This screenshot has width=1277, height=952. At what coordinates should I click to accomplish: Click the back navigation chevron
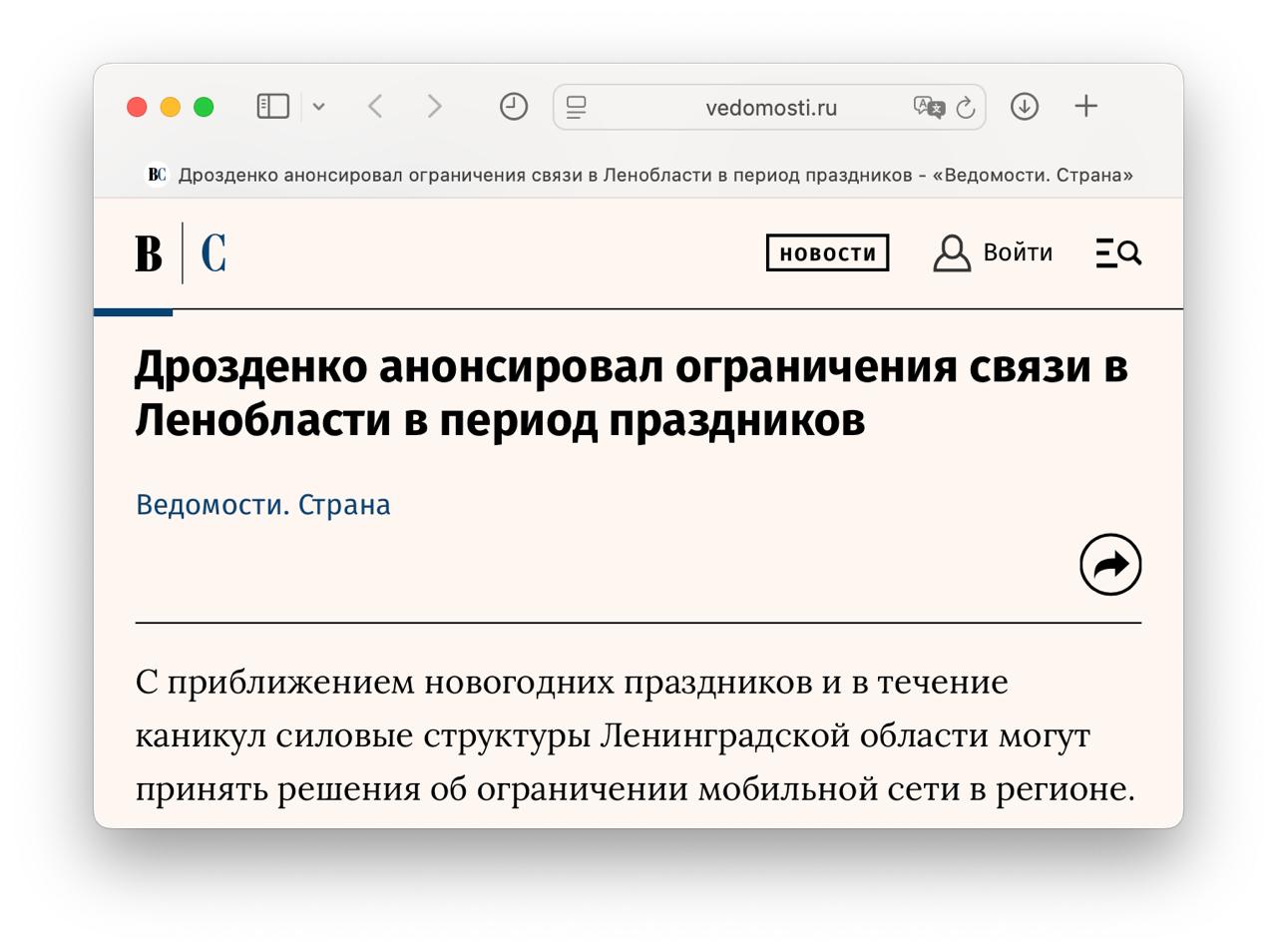(375, 106)
